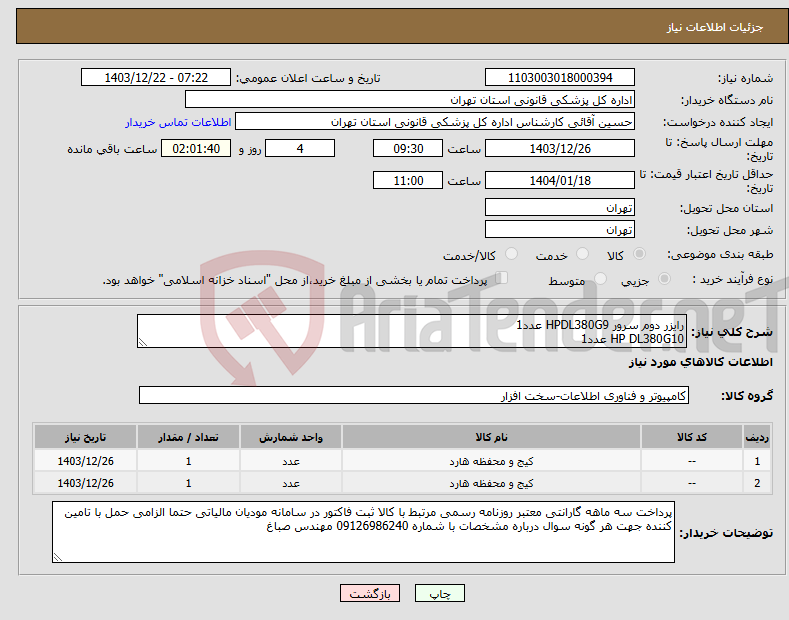The image size is (789, 620).
Task: Select the خدمت radio button
Action: coord(582,254)
